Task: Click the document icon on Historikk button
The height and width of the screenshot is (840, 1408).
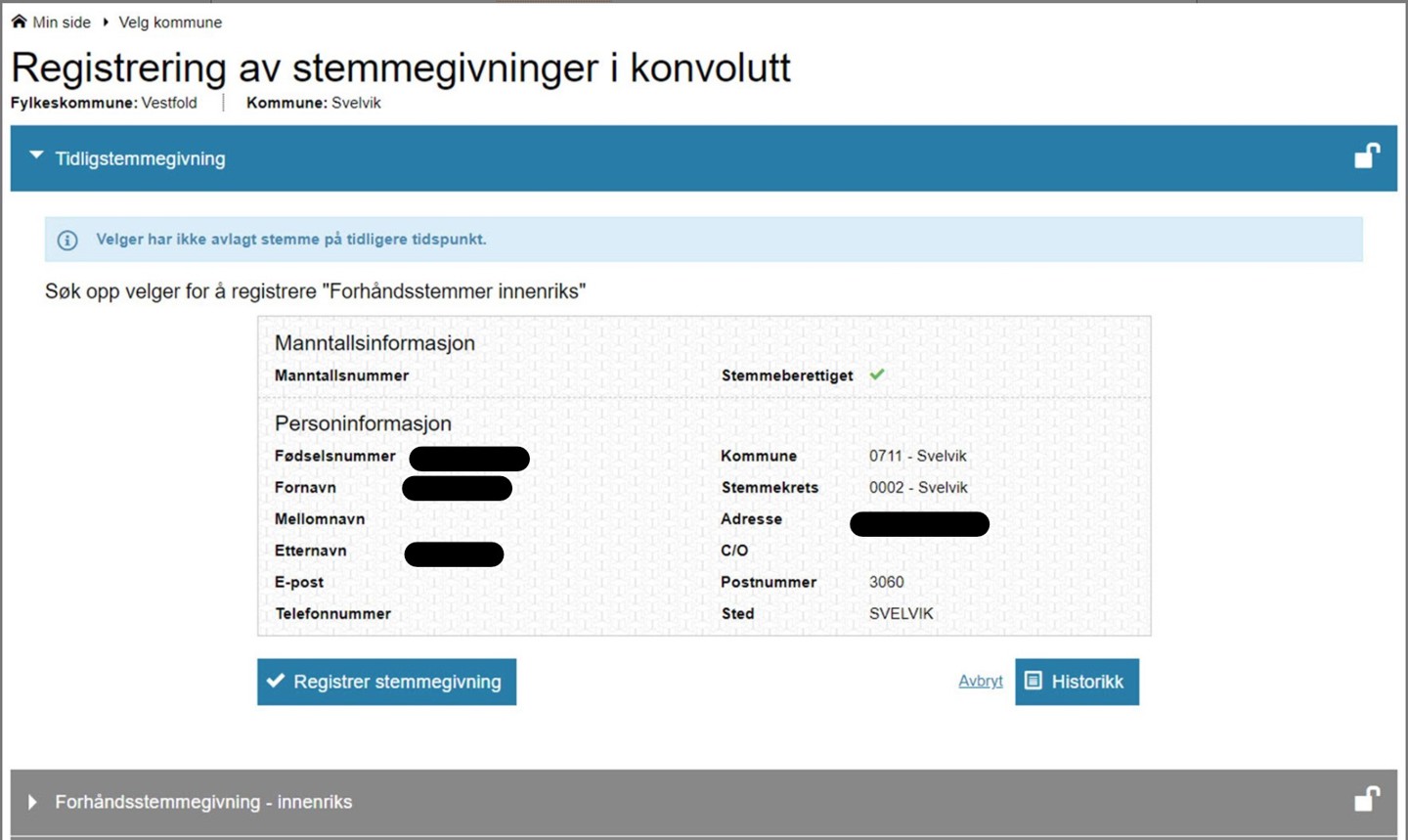Action: [x=1034, y=681]
